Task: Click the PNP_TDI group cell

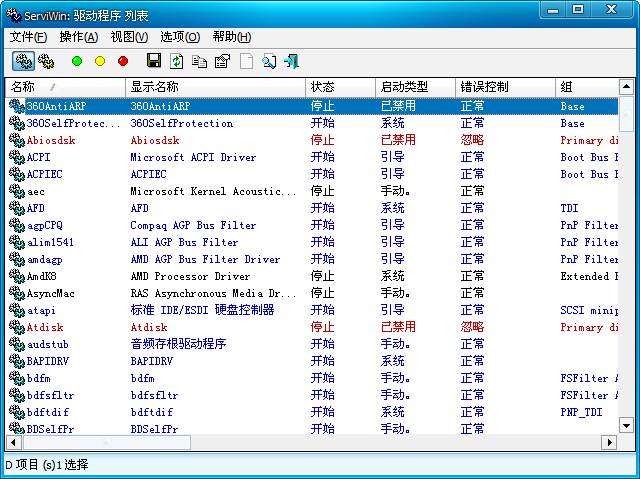Action: point(581,412)
